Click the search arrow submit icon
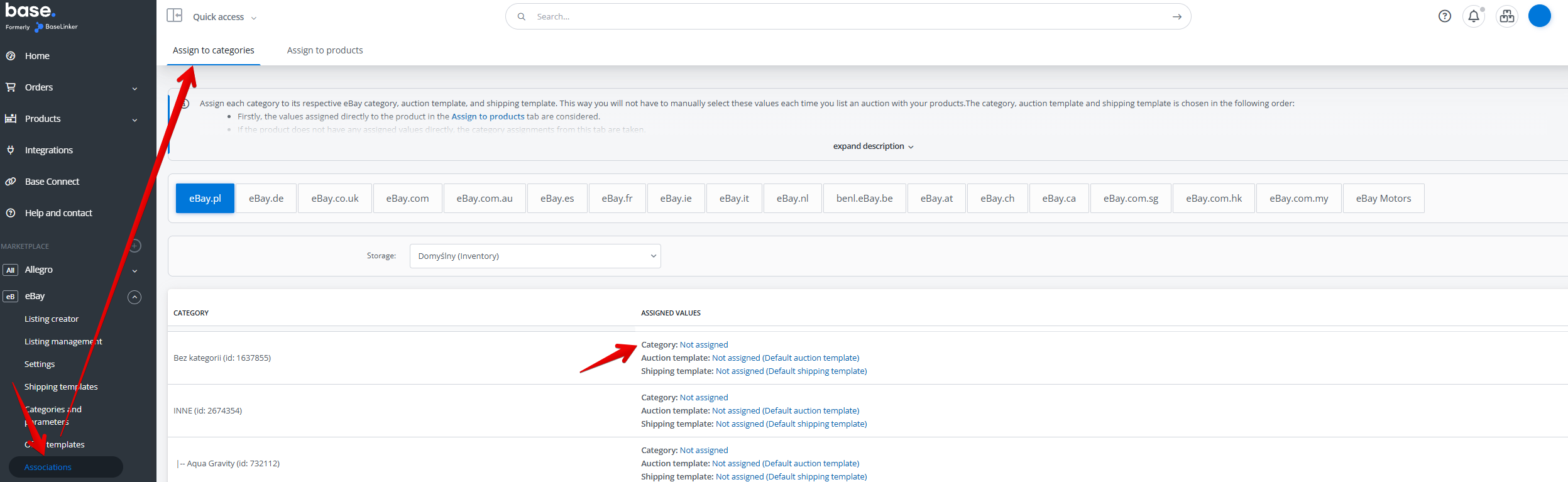This screenshot has width=1568, height=482. coord(1176,17)
